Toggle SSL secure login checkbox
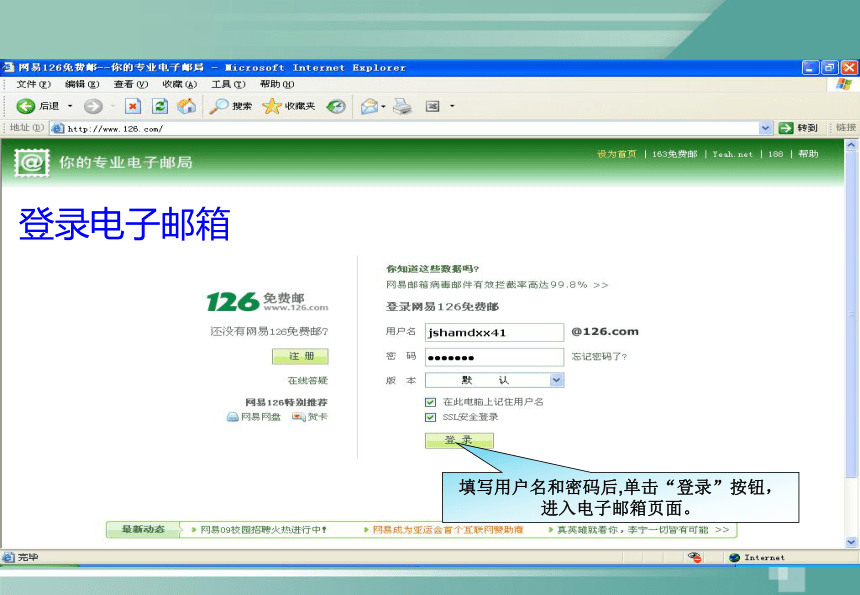Viewport: 860px width, 595px height. click(x=431, y=417)
